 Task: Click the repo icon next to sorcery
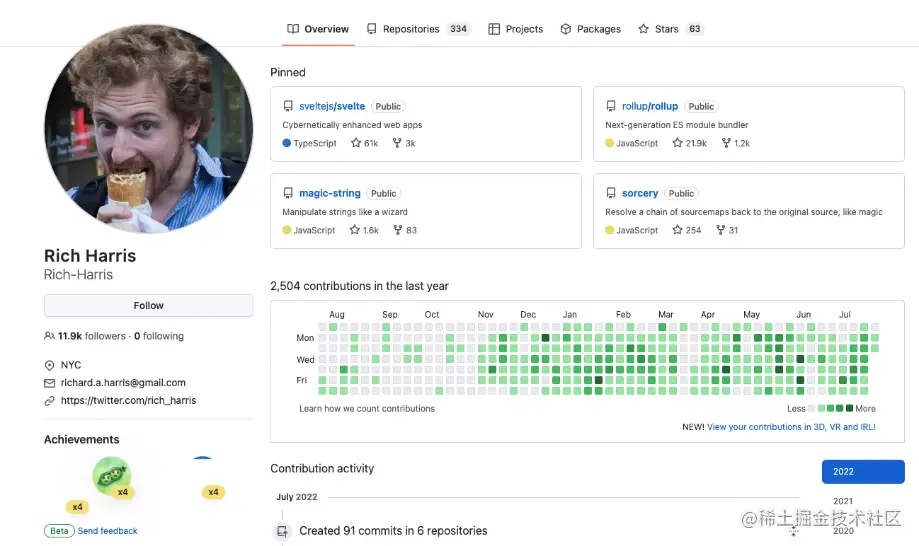[x=611, y=193]
